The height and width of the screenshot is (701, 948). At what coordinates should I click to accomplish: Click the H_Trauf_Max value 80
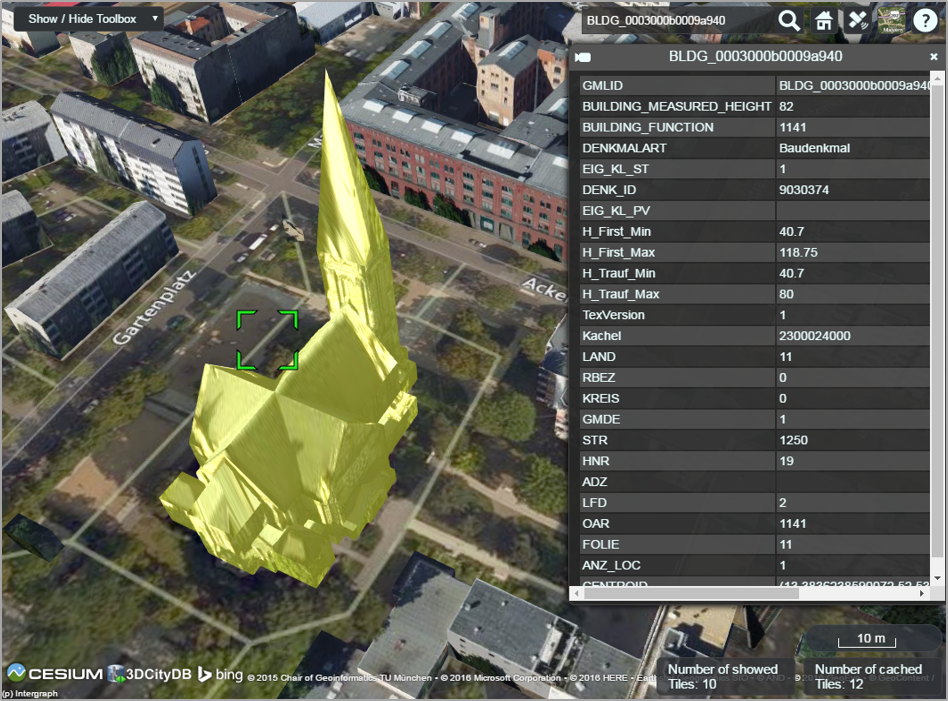[x=786, y=295]
